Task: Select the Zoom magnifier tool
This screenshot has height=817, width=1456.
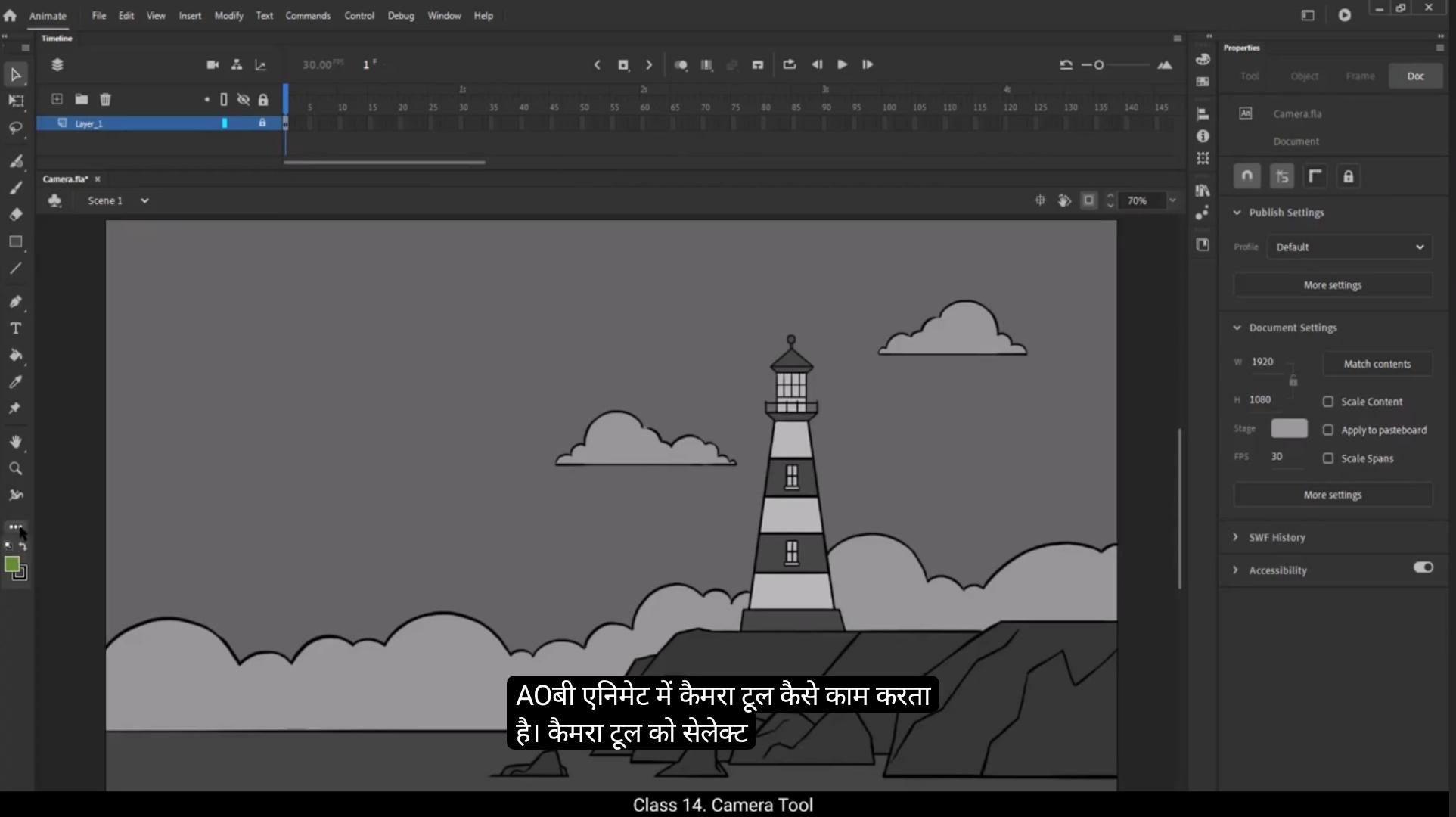Action: pyautogui.click(x=16, y=469)
